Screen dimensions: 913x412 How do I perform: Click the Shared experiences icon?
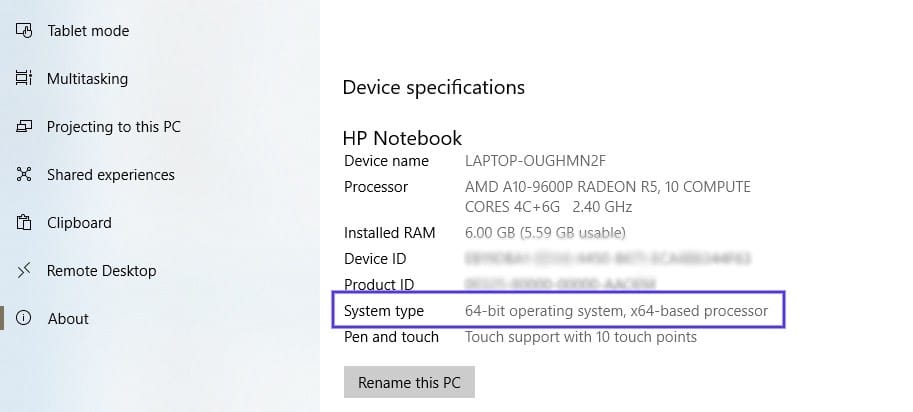pyautogui.click(x=25, y=175)
